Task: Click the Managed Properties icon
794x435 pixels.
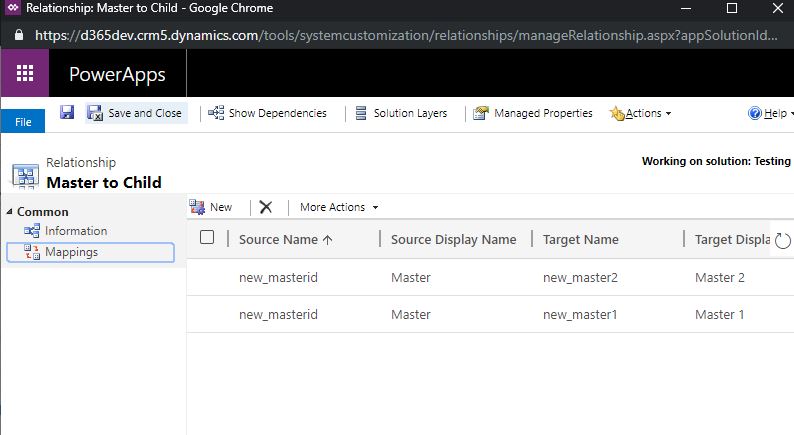Action: tap(481, 113)
